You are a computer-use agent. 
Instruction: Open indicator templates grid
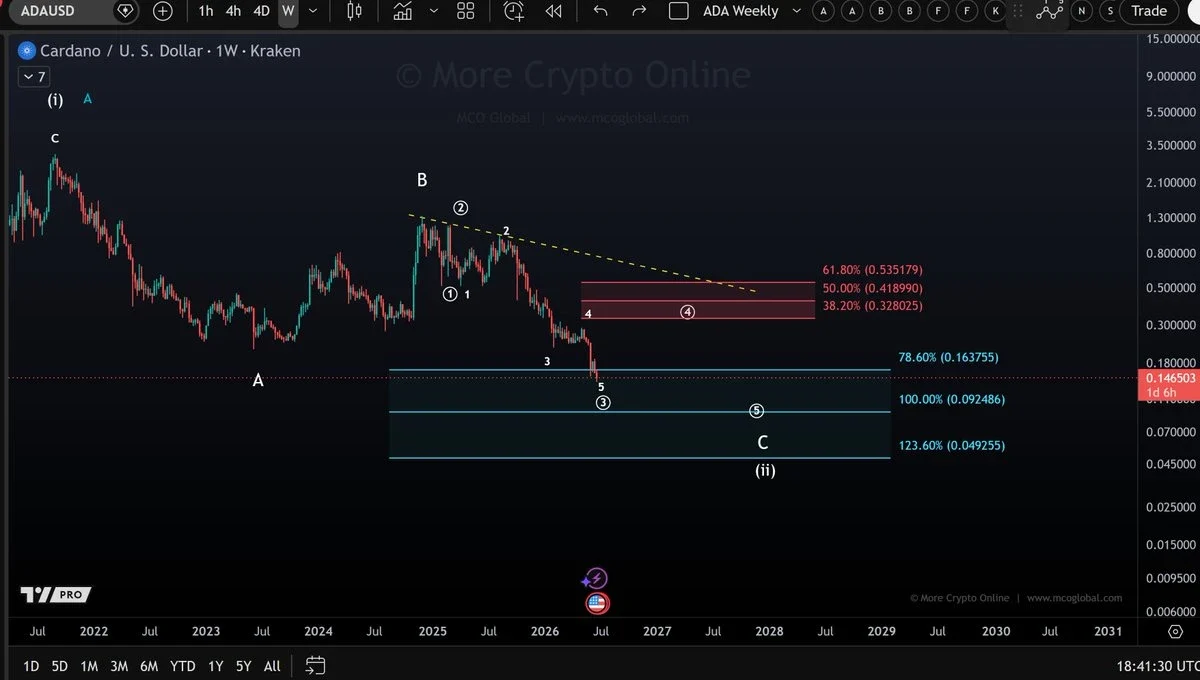pyautogui.click(x=465, y=11)
